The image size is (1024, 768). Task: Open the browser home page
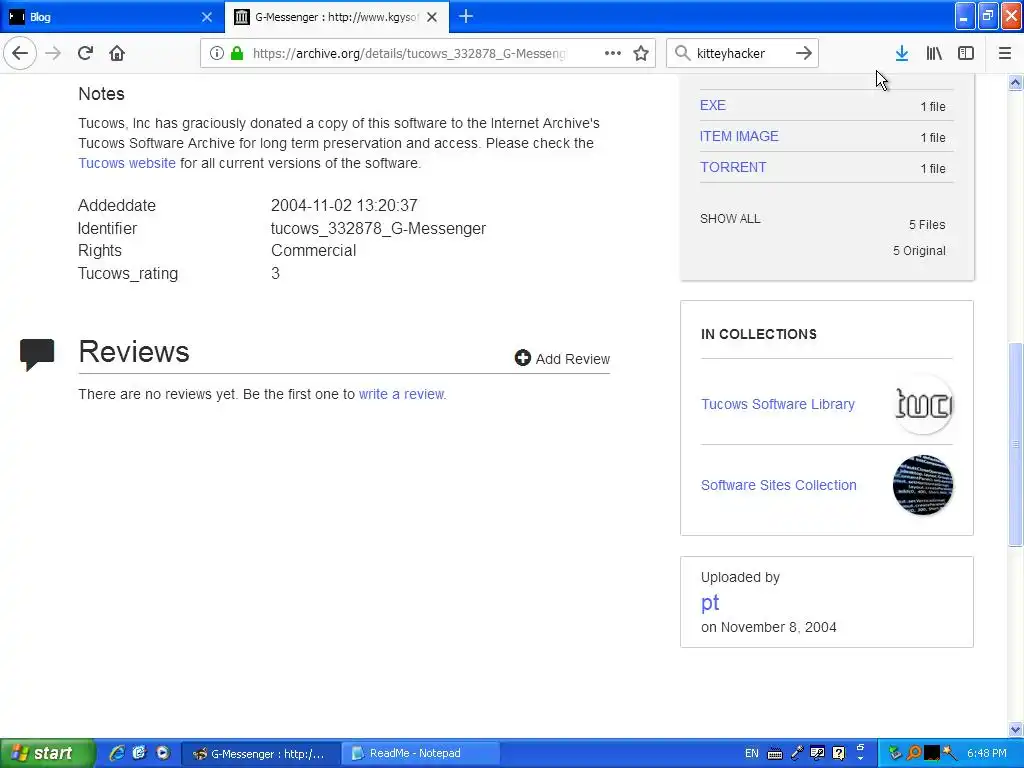point(117,53)
